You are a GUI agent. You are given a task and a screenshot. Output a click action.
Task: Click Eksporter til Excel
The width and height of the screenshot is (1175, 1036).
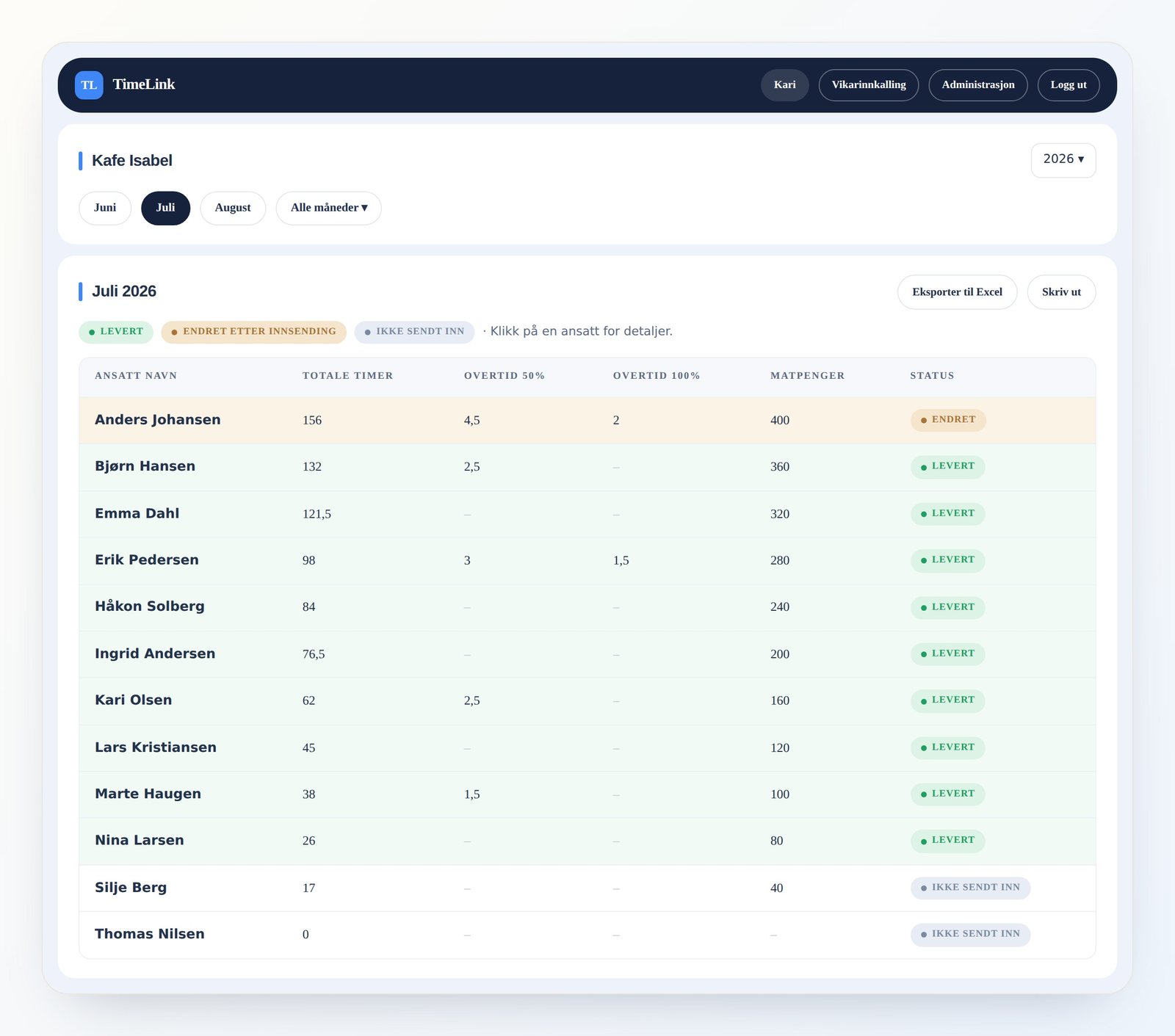point(957,292)
